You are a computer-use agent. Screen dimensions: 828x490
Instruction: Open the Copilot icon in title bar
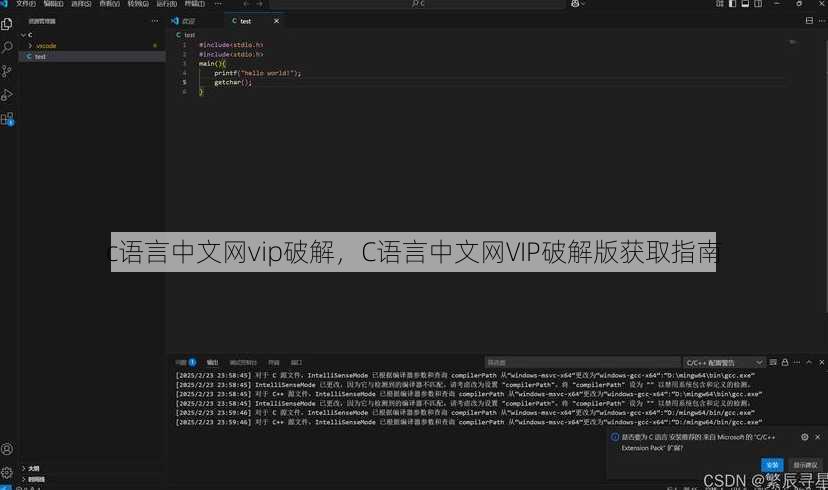[x=575, y=4]
